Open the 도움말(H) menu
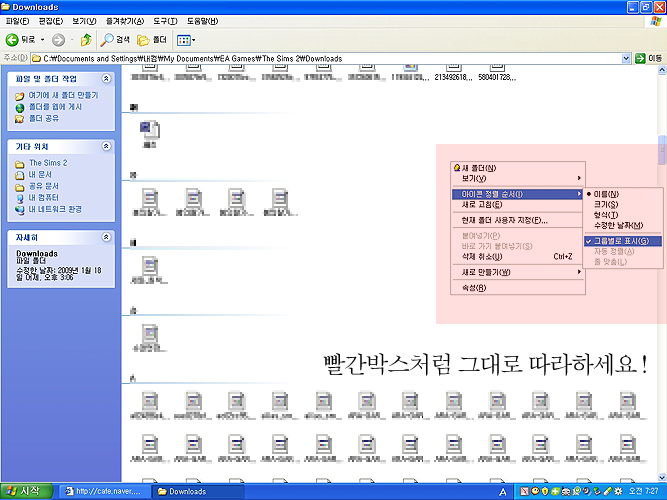This screenshot has height=500, width=667. [202, 21]
